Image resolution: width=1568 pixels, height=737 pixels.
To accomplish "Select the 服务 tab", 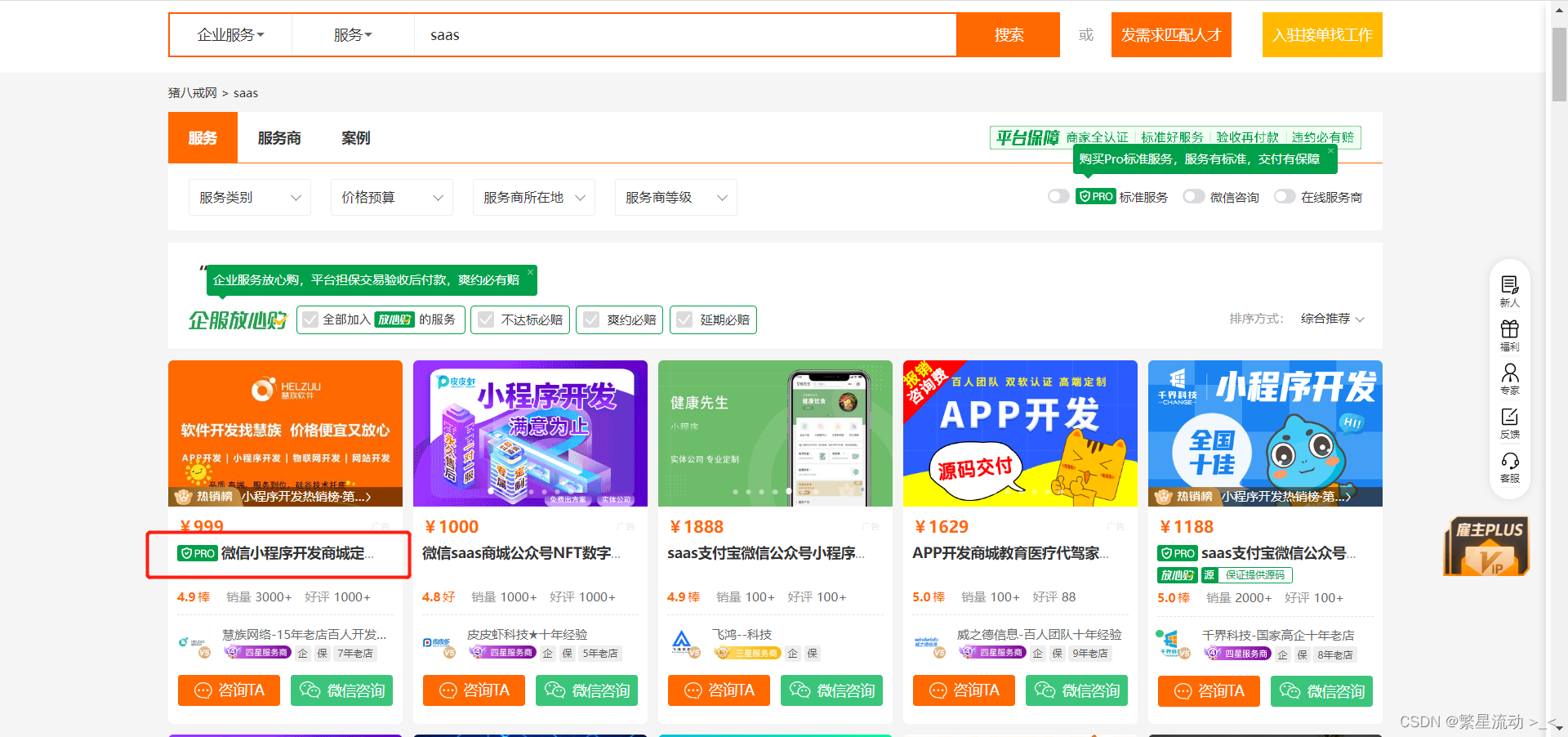I will (x=203, y=137).
